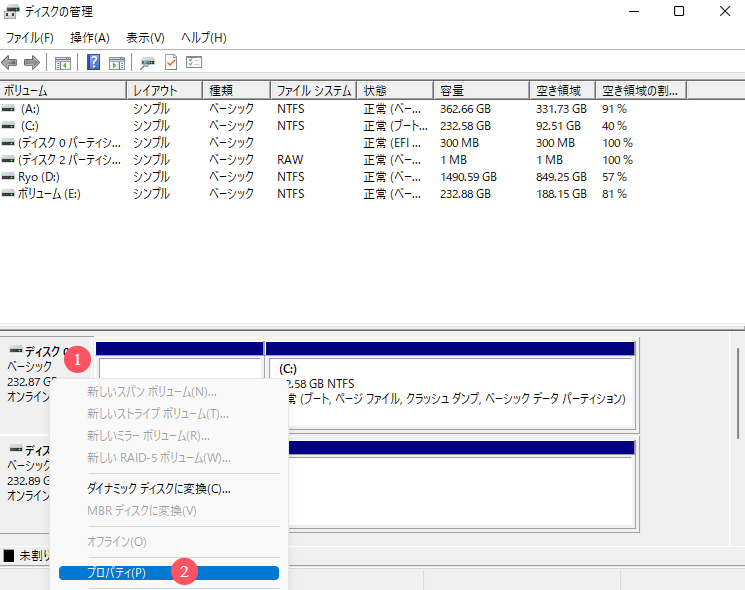Click the 362.66 GB capacity cell
Screen dimensions: 745x590
tap(465, 109)
